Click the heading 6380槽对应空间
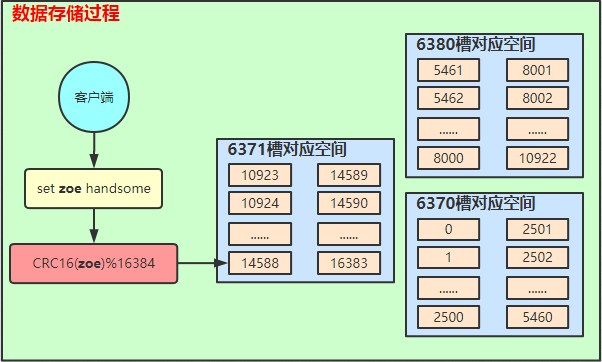The image size is (602, 362). (475, 45)
